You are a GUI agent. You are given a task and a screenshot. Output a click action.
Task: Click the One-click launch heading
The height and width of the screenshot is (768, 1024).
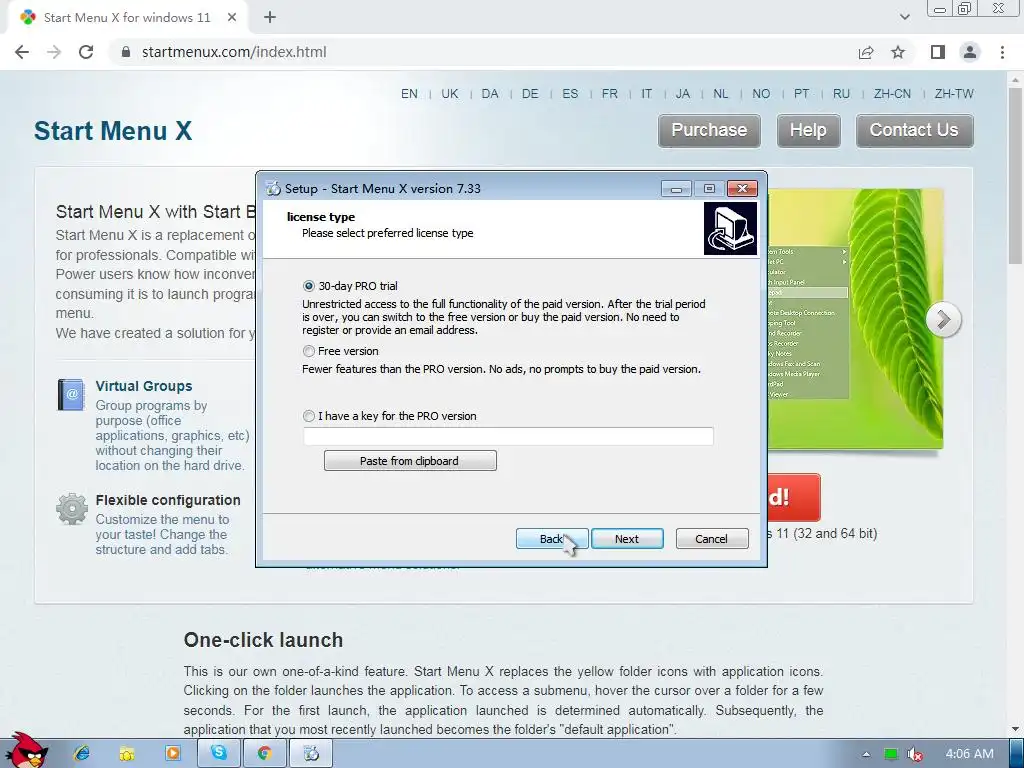click(263, 640)
